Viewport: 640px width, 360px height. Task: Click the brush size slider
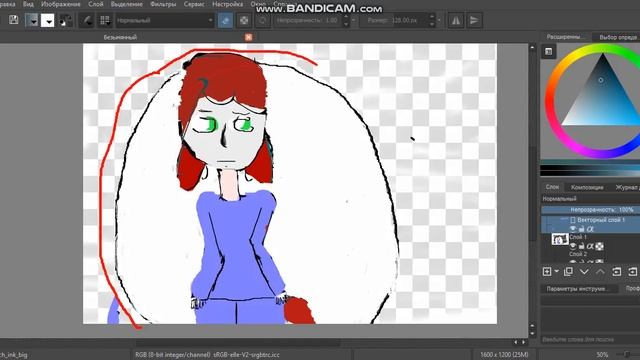(394, 20)
